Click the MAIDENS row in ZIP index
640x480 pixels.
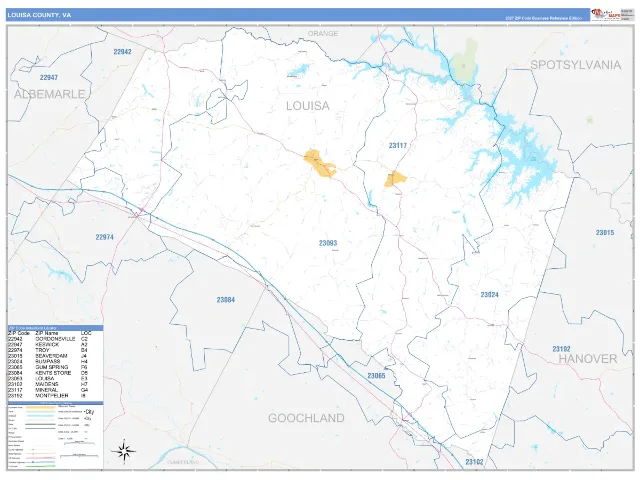(x=55, y=384)
